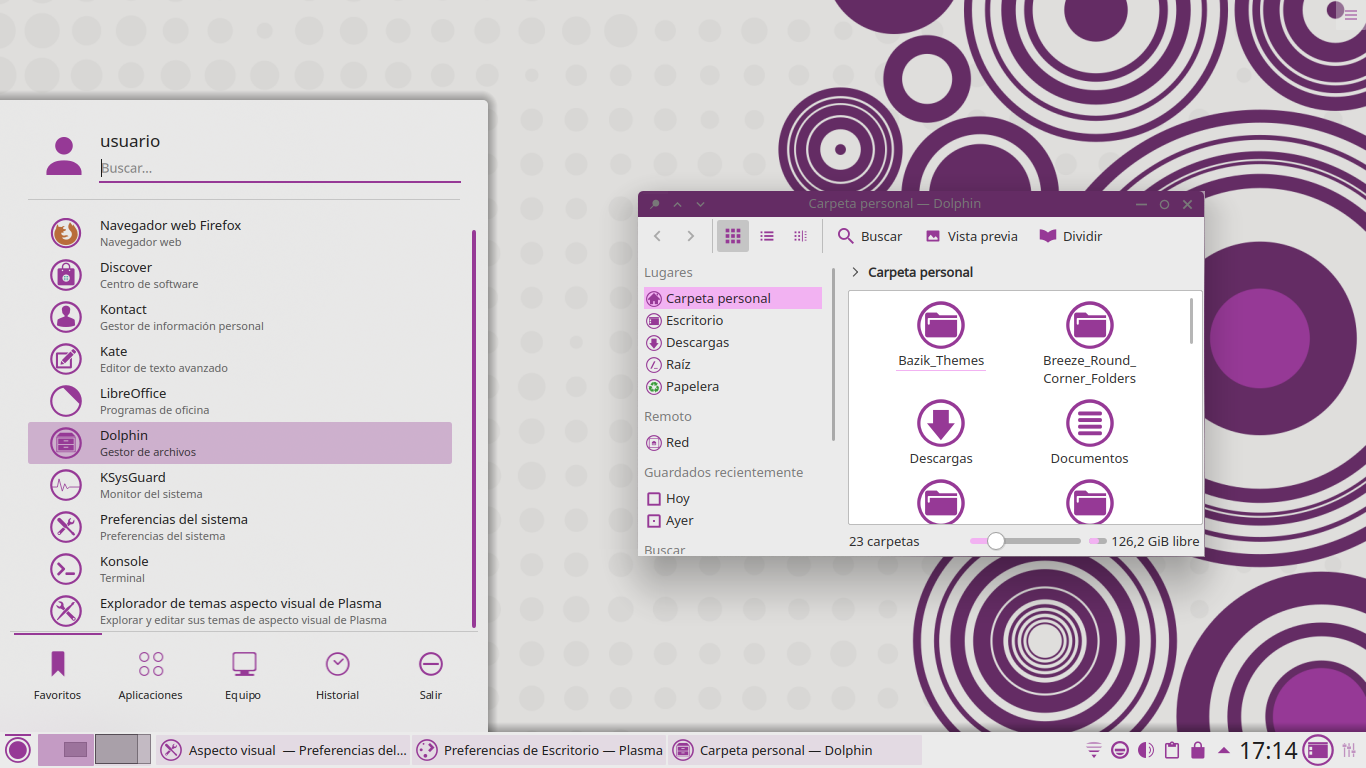
Task: Switch to Aplicaciones tab in launcher
Action: pos(151,675)
